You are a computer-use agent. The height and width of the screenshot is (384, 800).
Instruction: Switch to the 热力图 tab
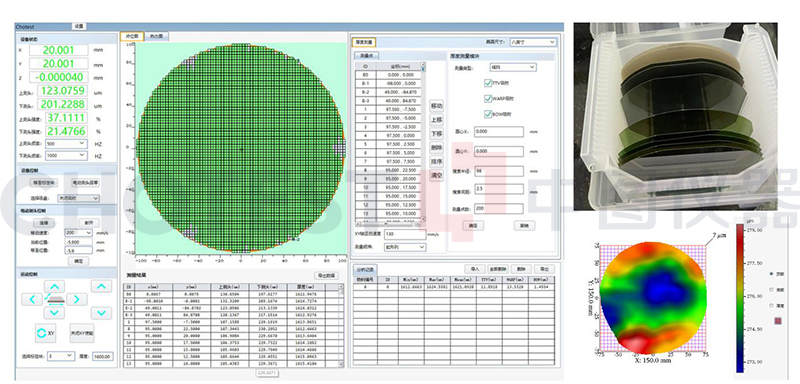pos(157,37)
